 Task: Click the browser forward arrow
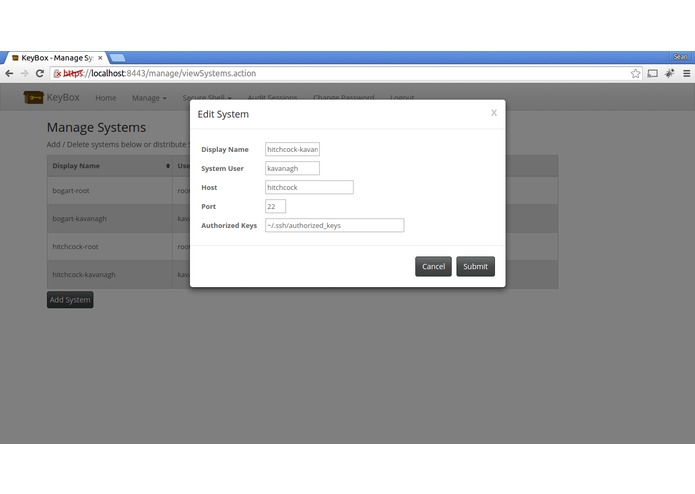pyautogui.click(x=24, y=74)
